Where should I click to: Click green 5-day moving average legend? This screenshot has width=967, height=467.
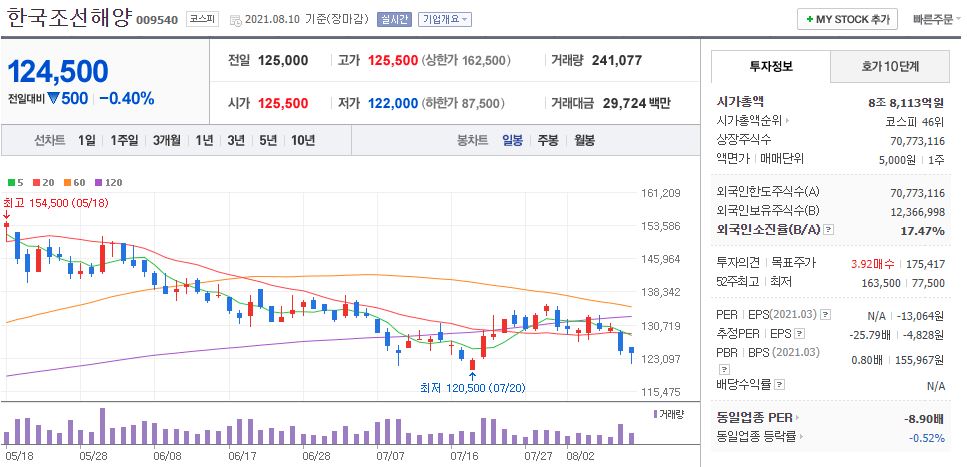point(15,183)
